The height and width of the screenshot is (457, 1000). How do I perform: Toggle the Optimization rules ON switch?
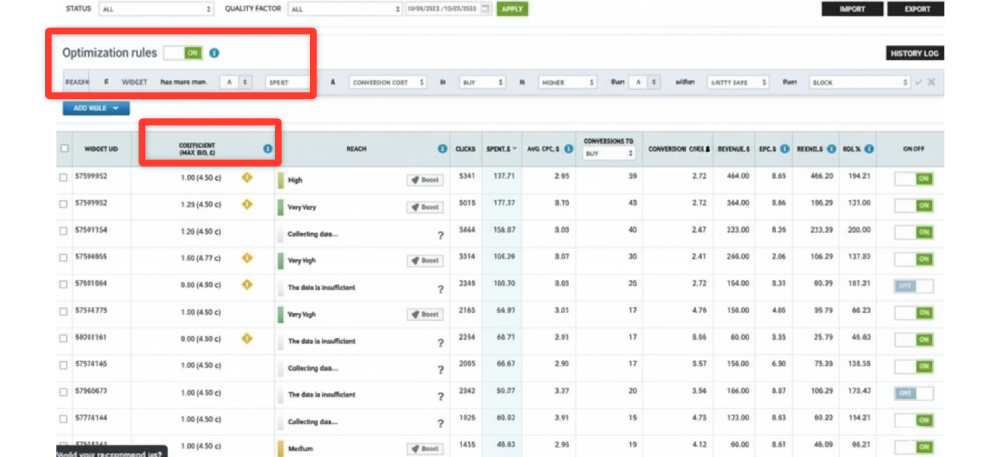[x=182, y=53]
